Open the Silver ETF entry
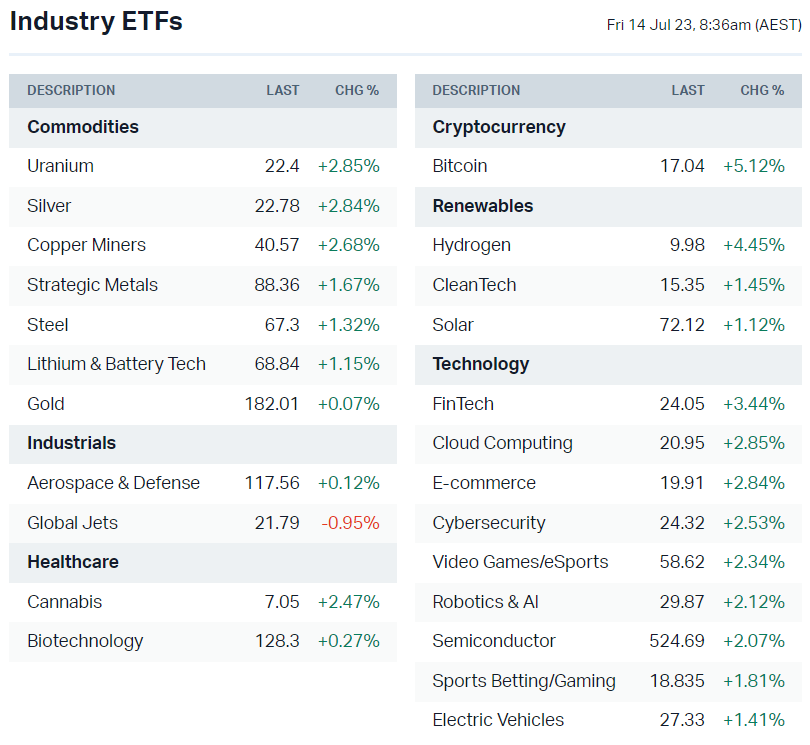Screen dimensions: 810x745 [50, 206]
